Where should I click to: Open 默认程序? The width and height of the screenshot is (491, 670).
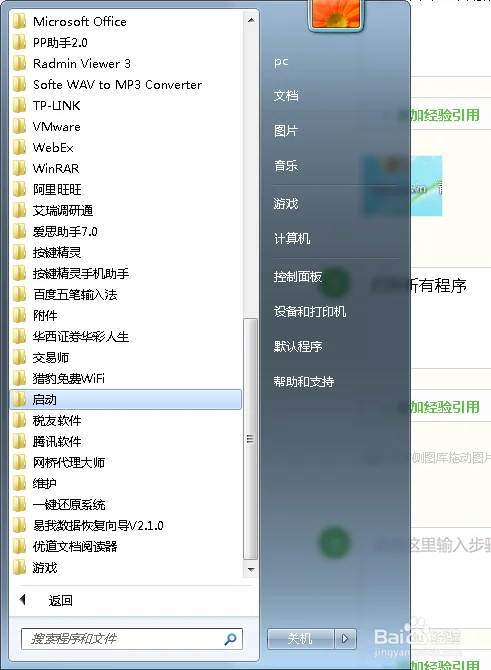point(298,346)
